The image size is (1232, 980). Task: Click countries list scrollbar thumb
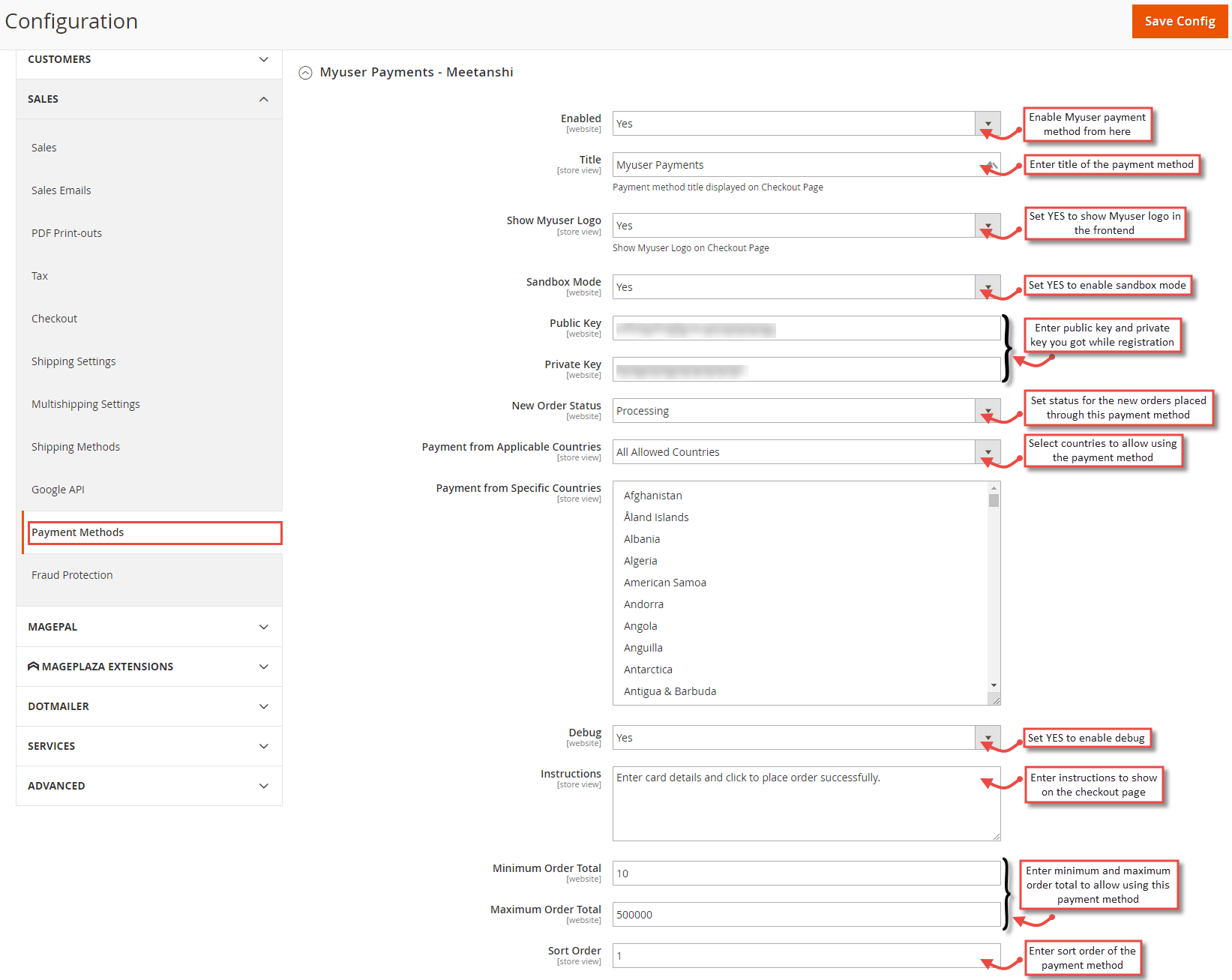994,500
